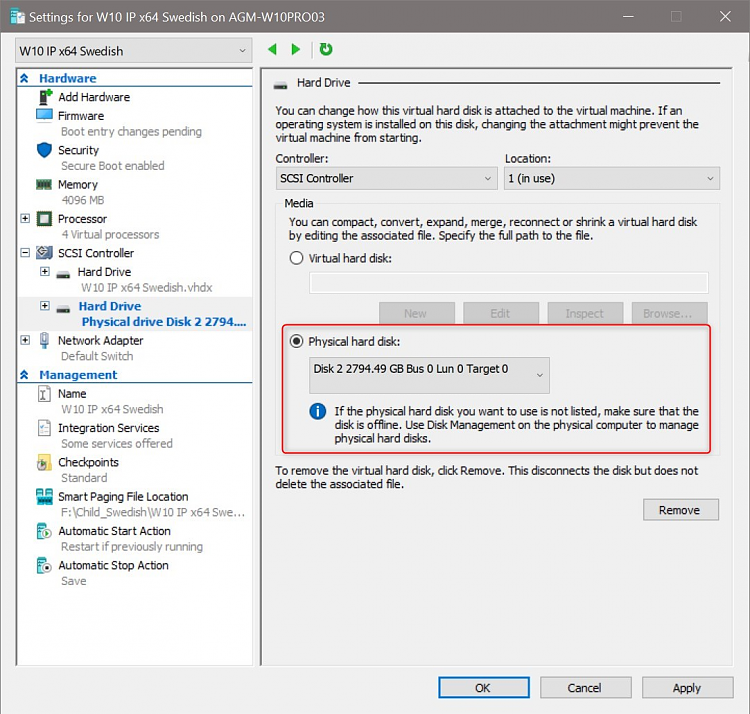
Task: Click the Automatic Stop Action icon
Action: click(44, 566)
